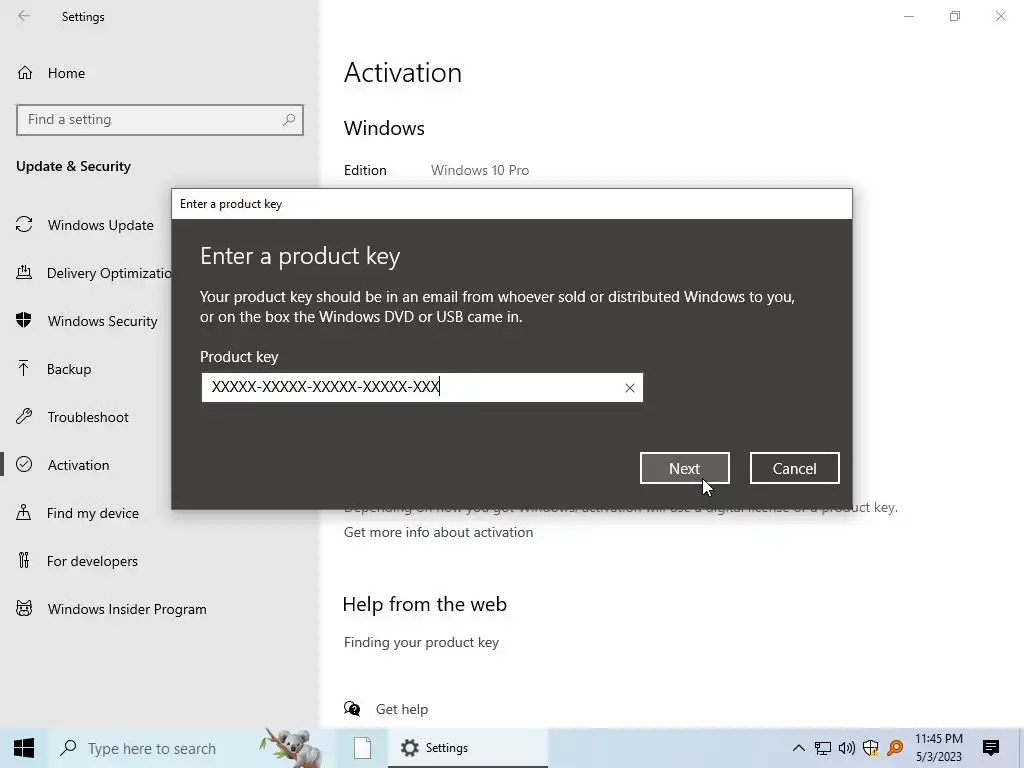The image size is (1024, 768).
Task: Cancel the product key dialog
Action: coord(794,468)
